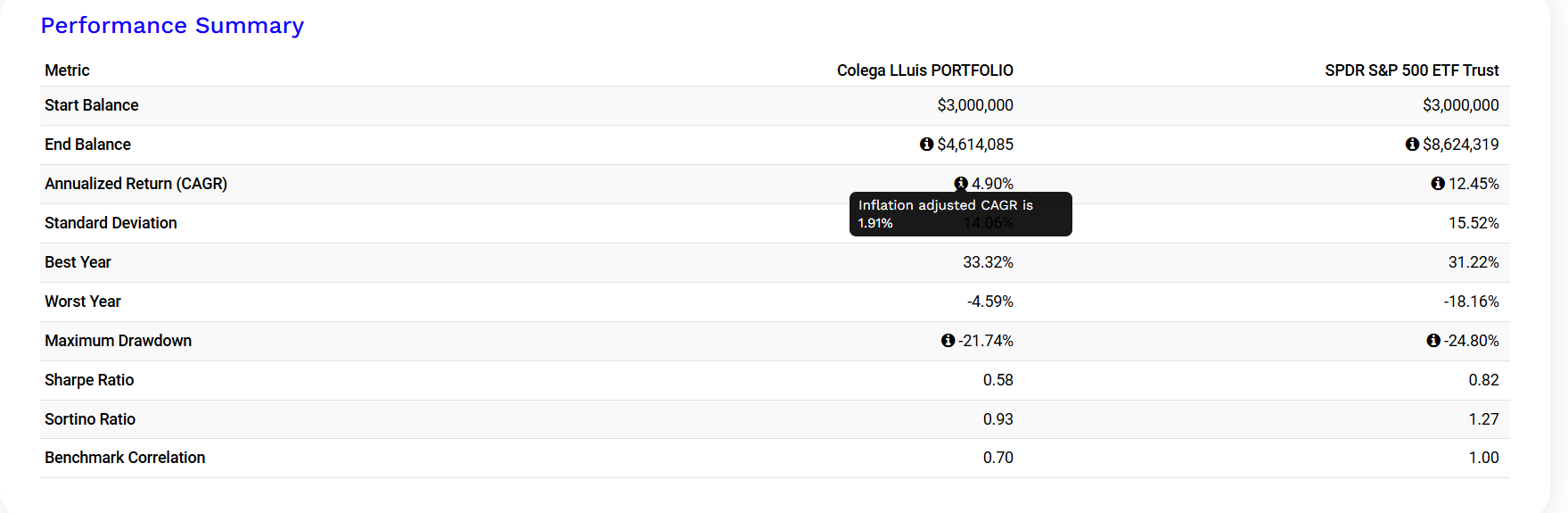Click the portfolio Best Year value 33.32%
1568x513 pixels.
pyautogui.click(x=988, y=262)
